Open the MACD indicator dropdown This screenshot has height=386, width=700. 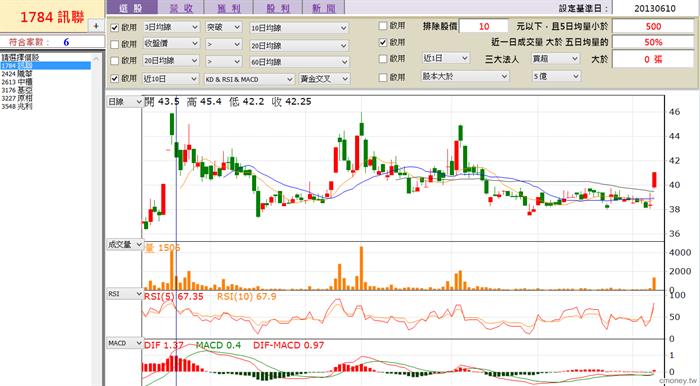point(125,343)
